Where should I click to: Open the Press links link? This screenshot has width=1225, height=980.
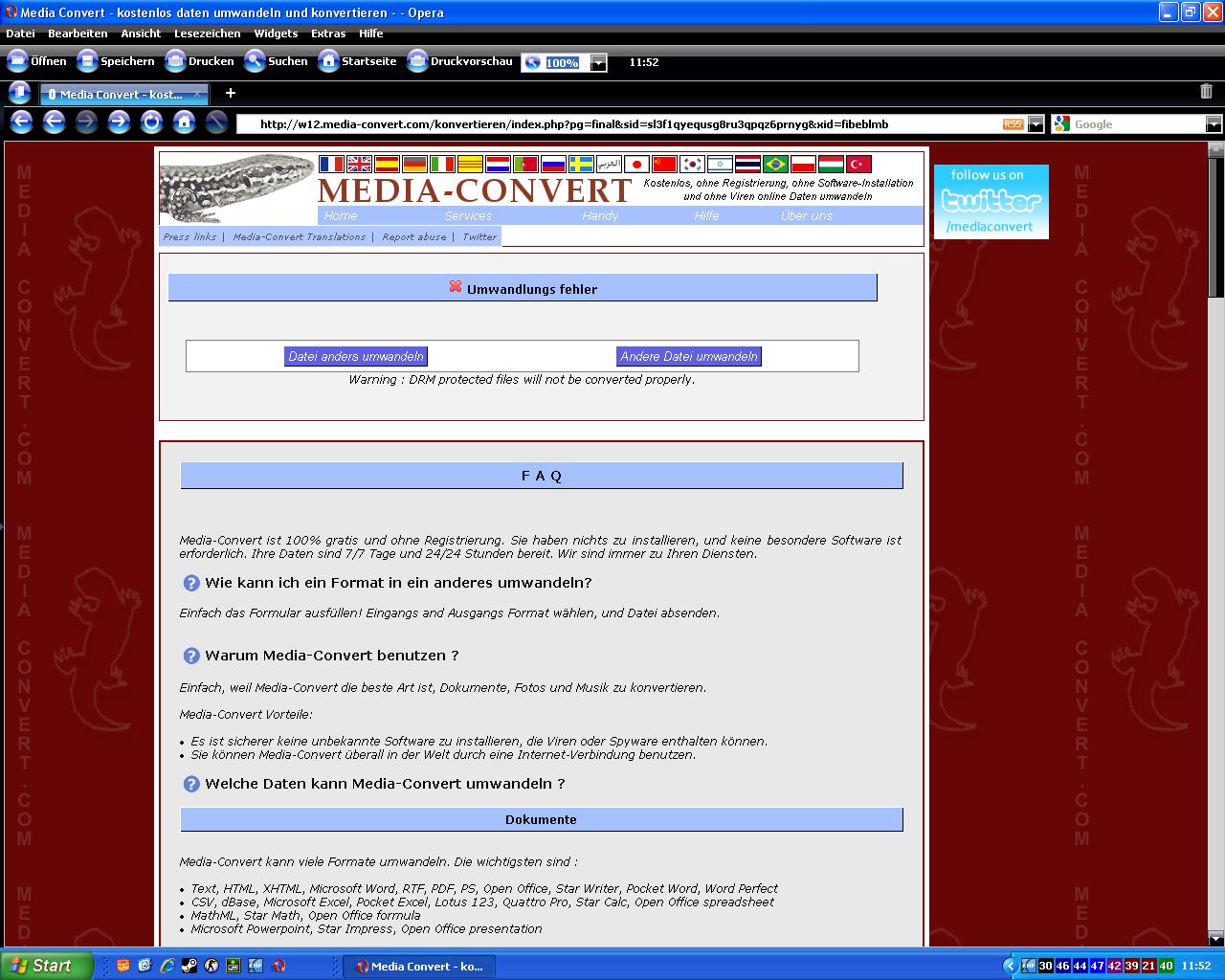189,236
